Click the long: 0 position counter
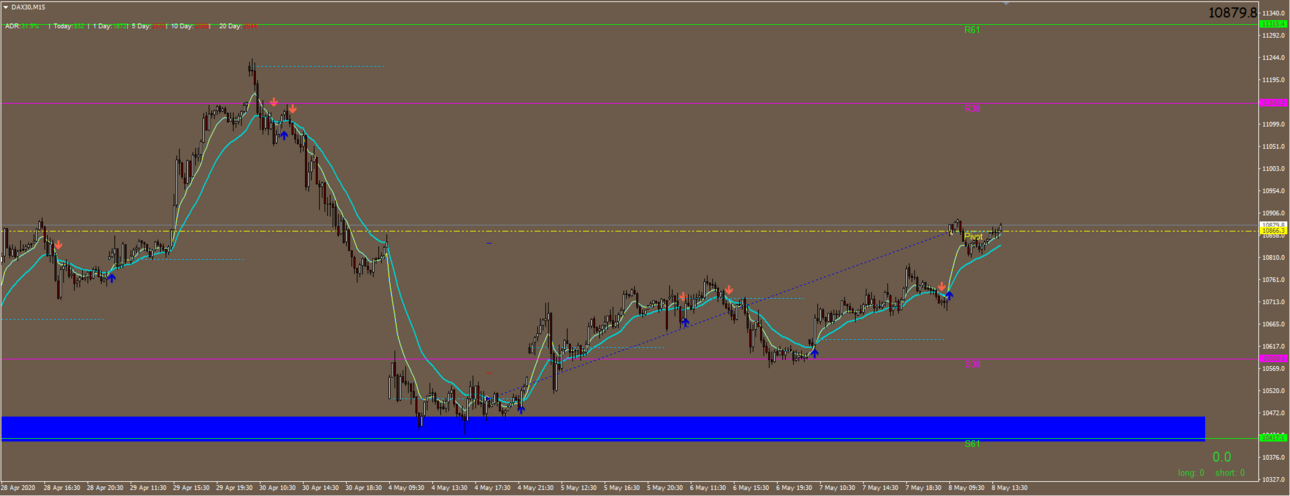 [x=1191, y=473]
